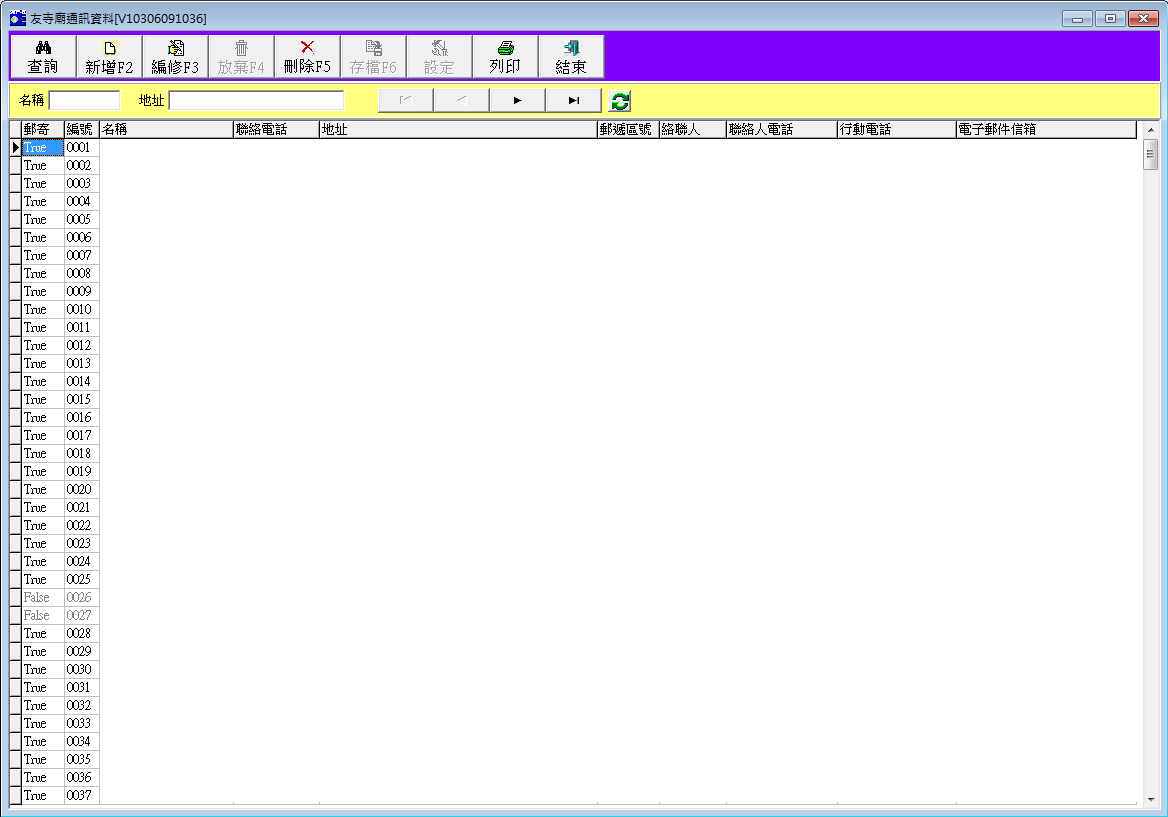Go to next record arrow button

[517, 100]
